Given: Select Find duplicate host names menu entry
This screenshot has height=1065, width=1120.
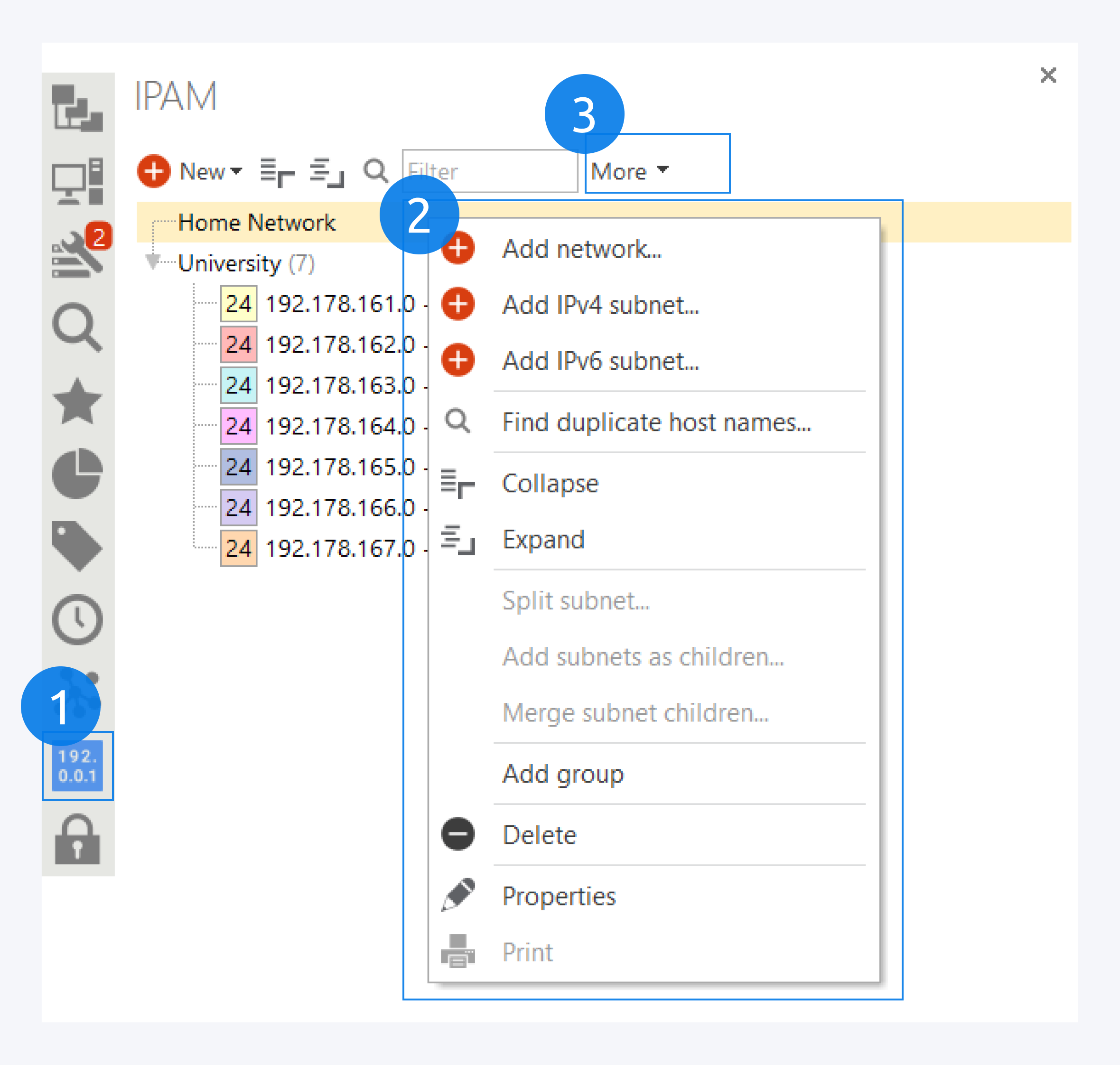Looking at the screenshot, I should click(x=656, y=422).
